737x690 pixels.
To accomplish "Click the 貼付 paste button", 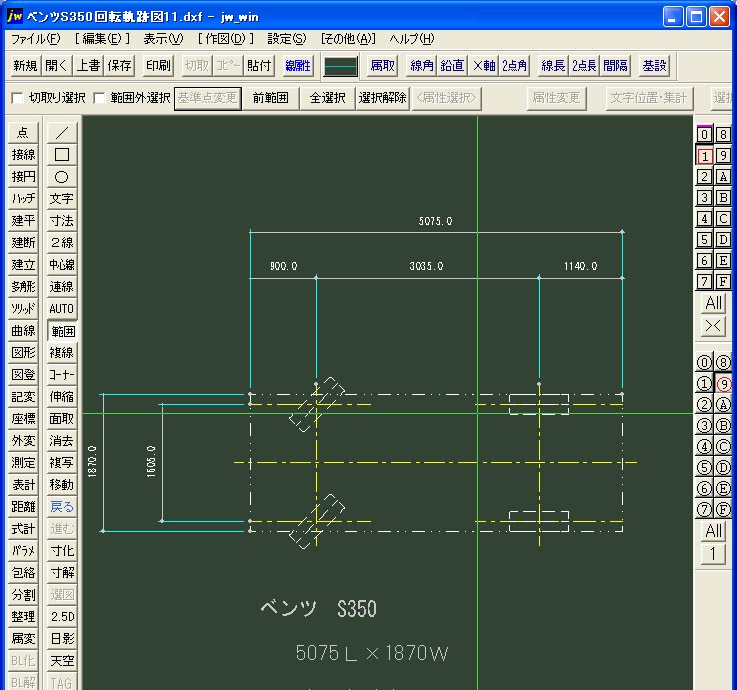I will (x=259, y=66).
